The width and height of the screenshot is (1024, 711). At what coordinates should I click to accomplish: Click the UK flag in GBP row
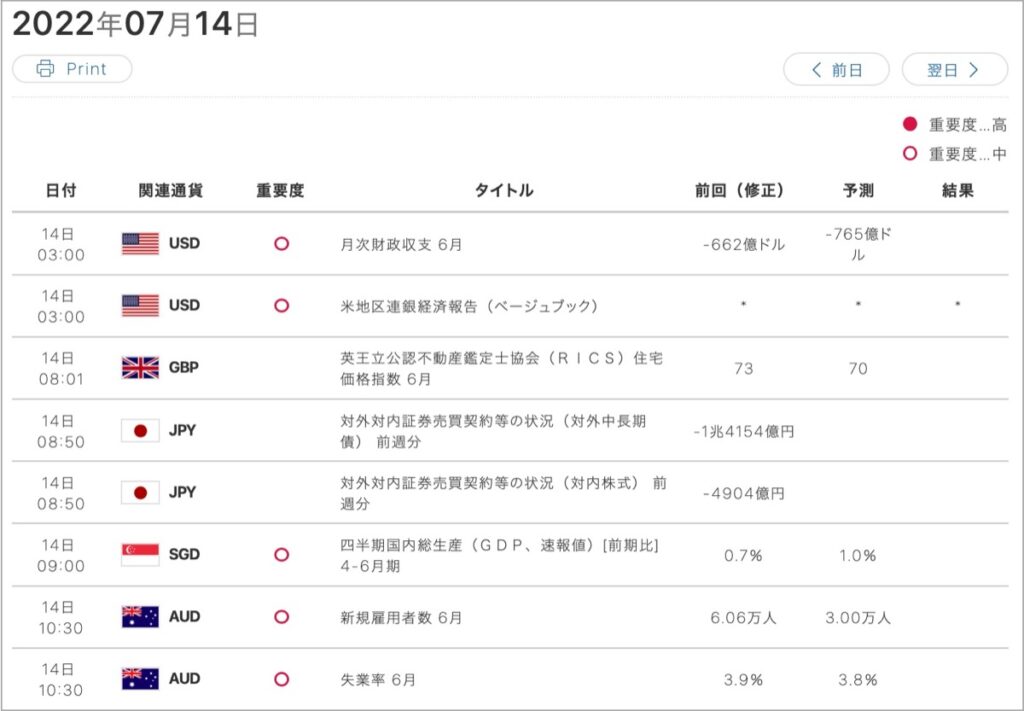pos(140,368)
